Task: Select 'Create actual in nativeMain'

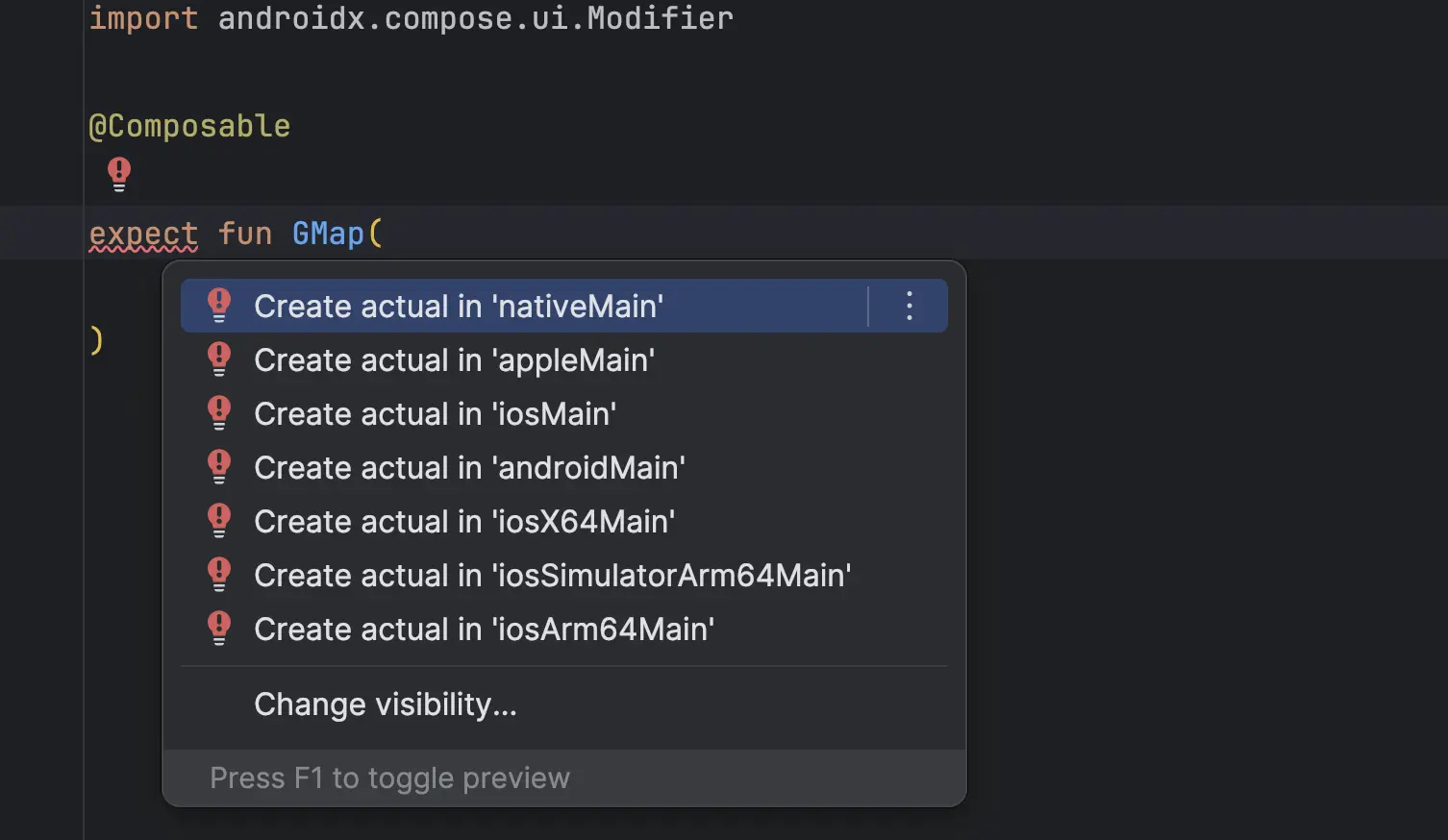Action: [x=459, y=306]
